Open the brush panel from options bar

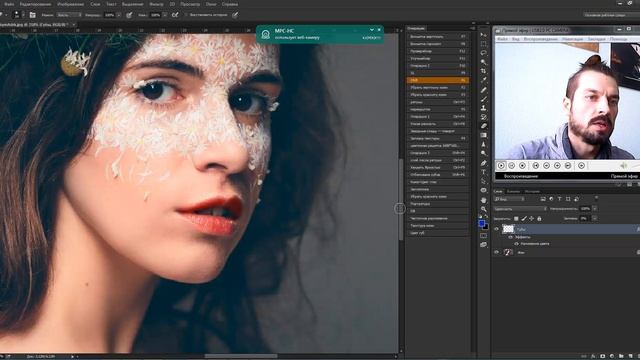pyautogui.click(x=32, y=15)
